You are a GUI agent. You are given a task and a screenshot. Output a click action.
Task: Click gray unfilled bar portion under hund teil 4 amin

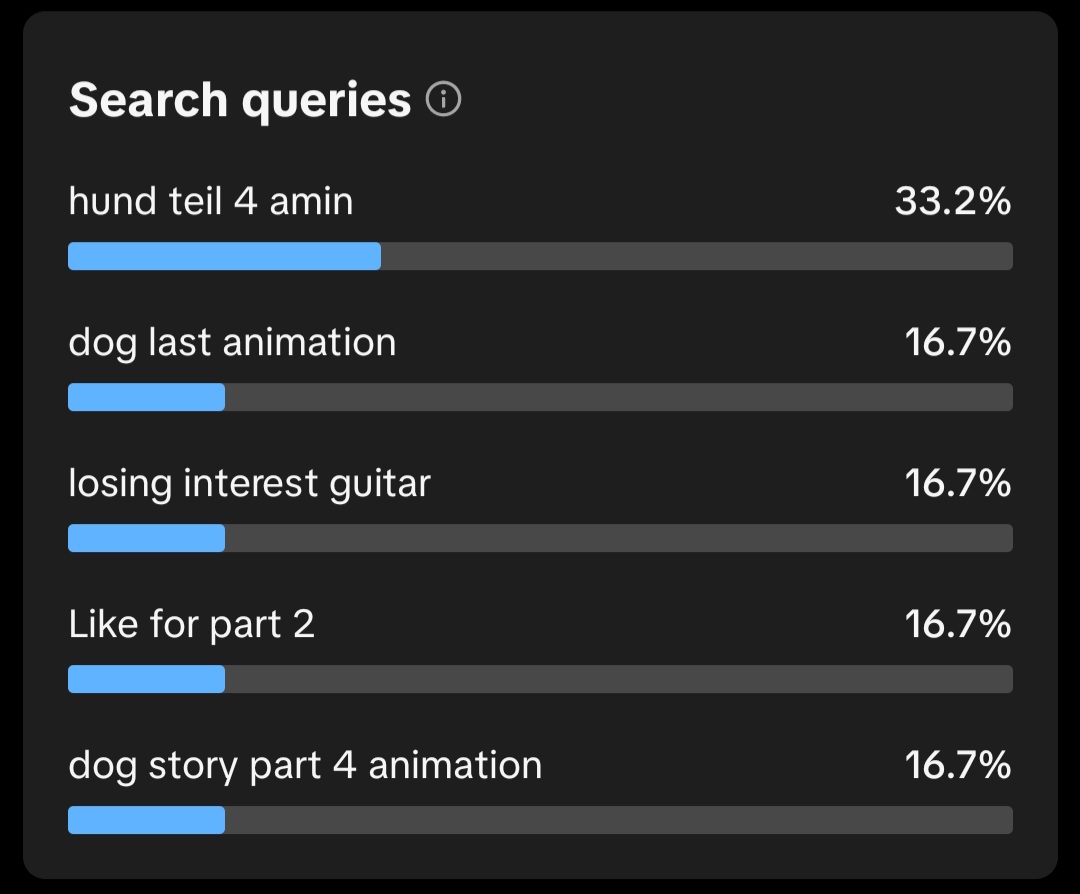pos(696,256)
